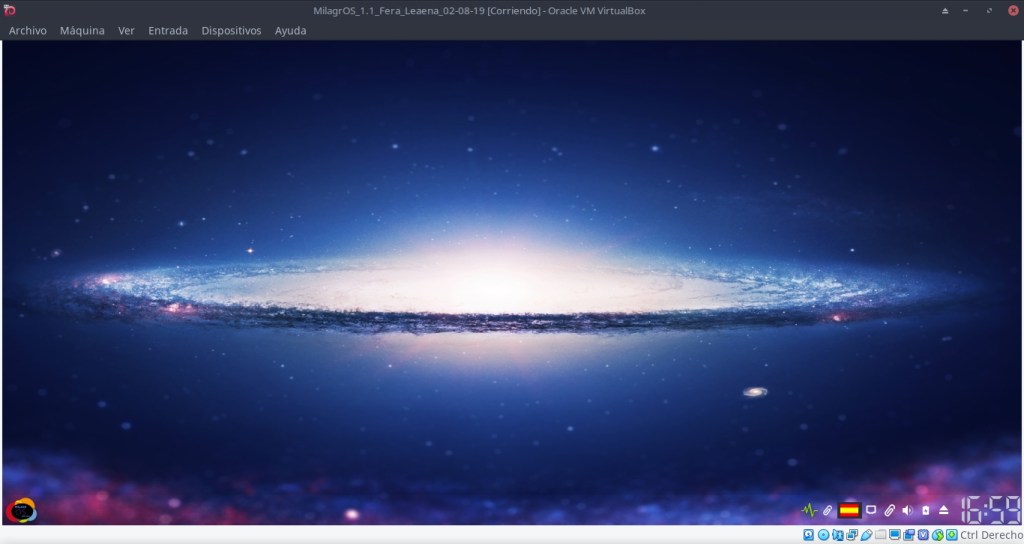The height and width of the screenshot is (544, 1024).
Task: Open the Entrada menu
Action: pos(168,30)
